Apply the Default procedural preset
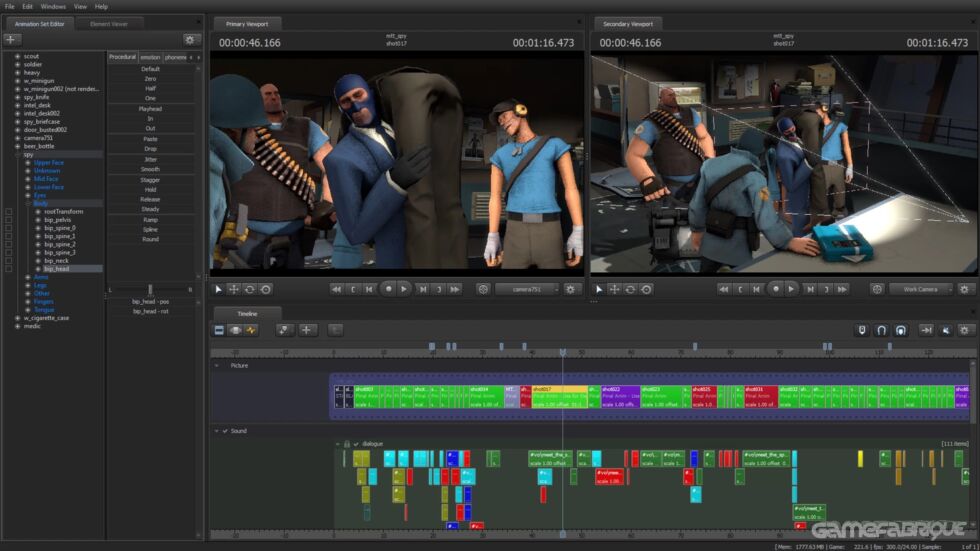 pos(151,69)
